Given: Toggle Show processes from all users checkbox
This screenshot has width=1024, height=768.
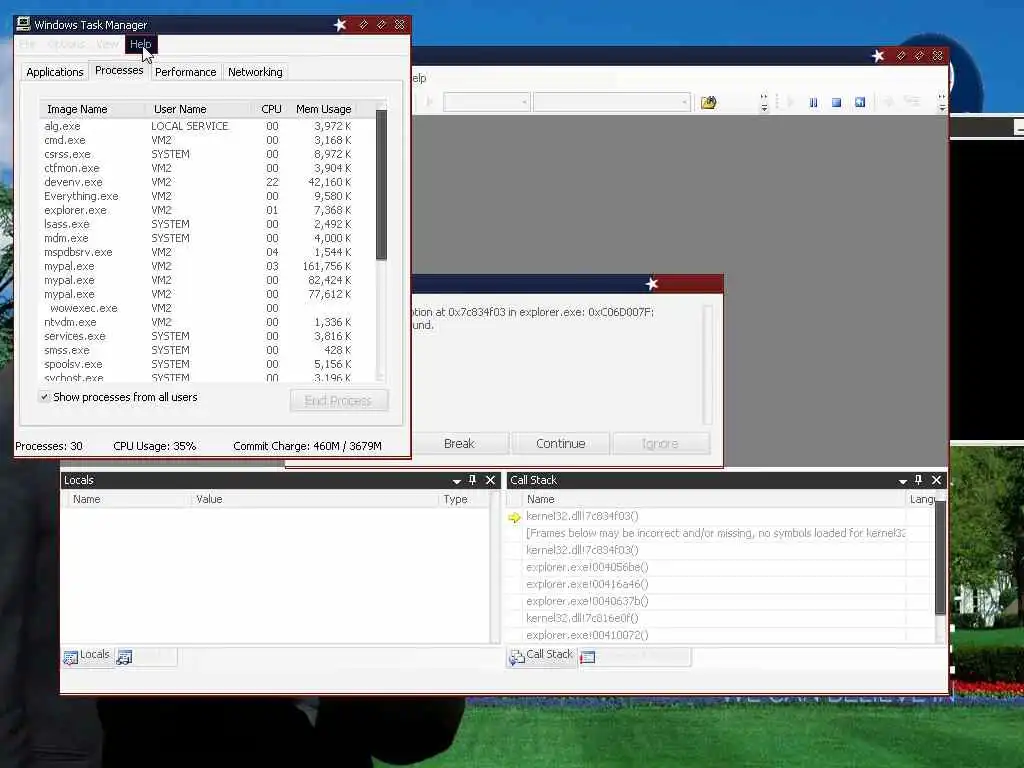Looking at the screenshot, I should tap(44, 397).
